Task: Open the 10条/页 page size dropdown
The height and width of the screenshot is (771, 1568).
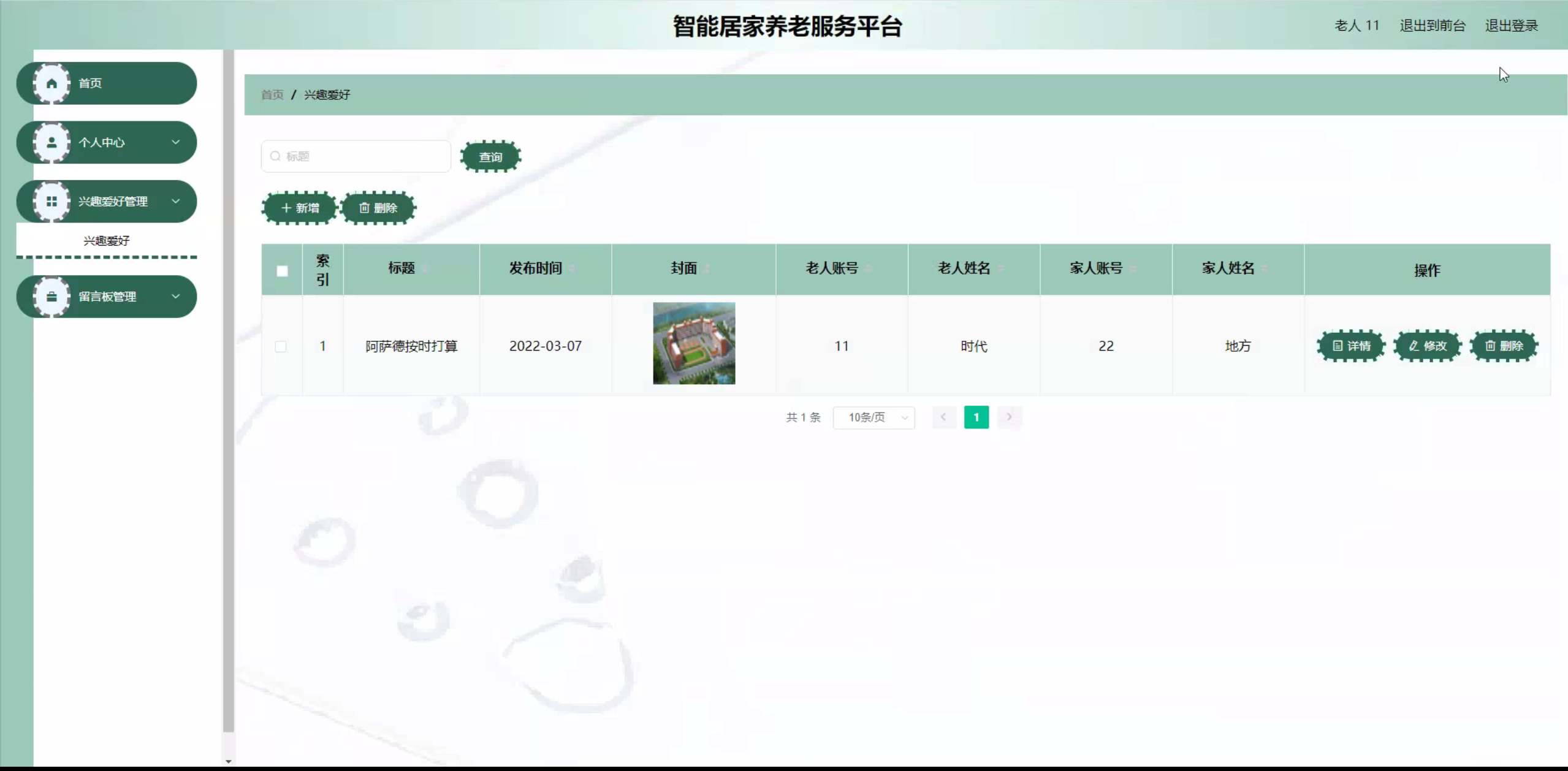Action: coord(873,417)
